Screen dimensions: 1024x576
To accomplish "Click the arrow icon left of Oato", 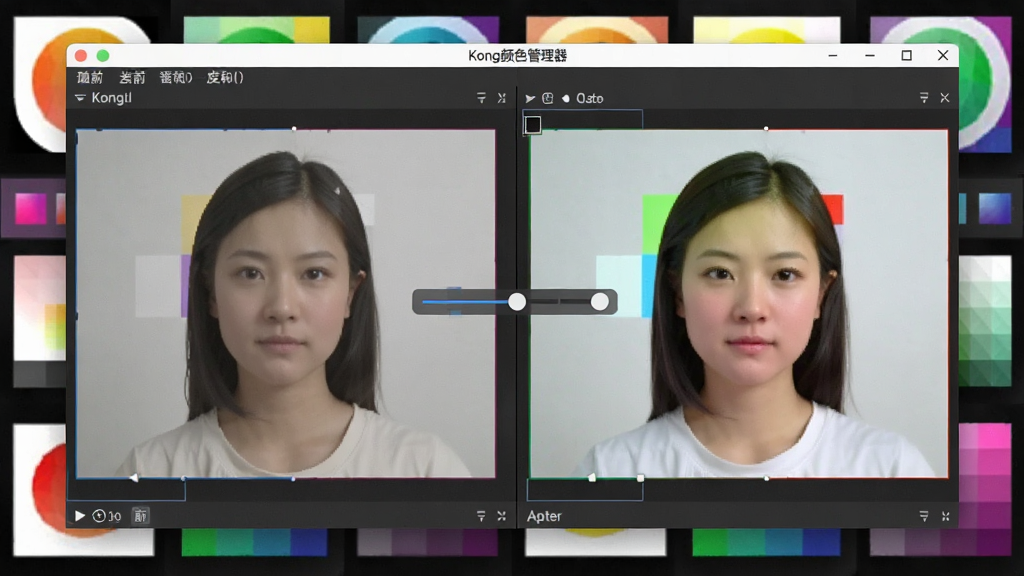I will [x=530, y=99].
